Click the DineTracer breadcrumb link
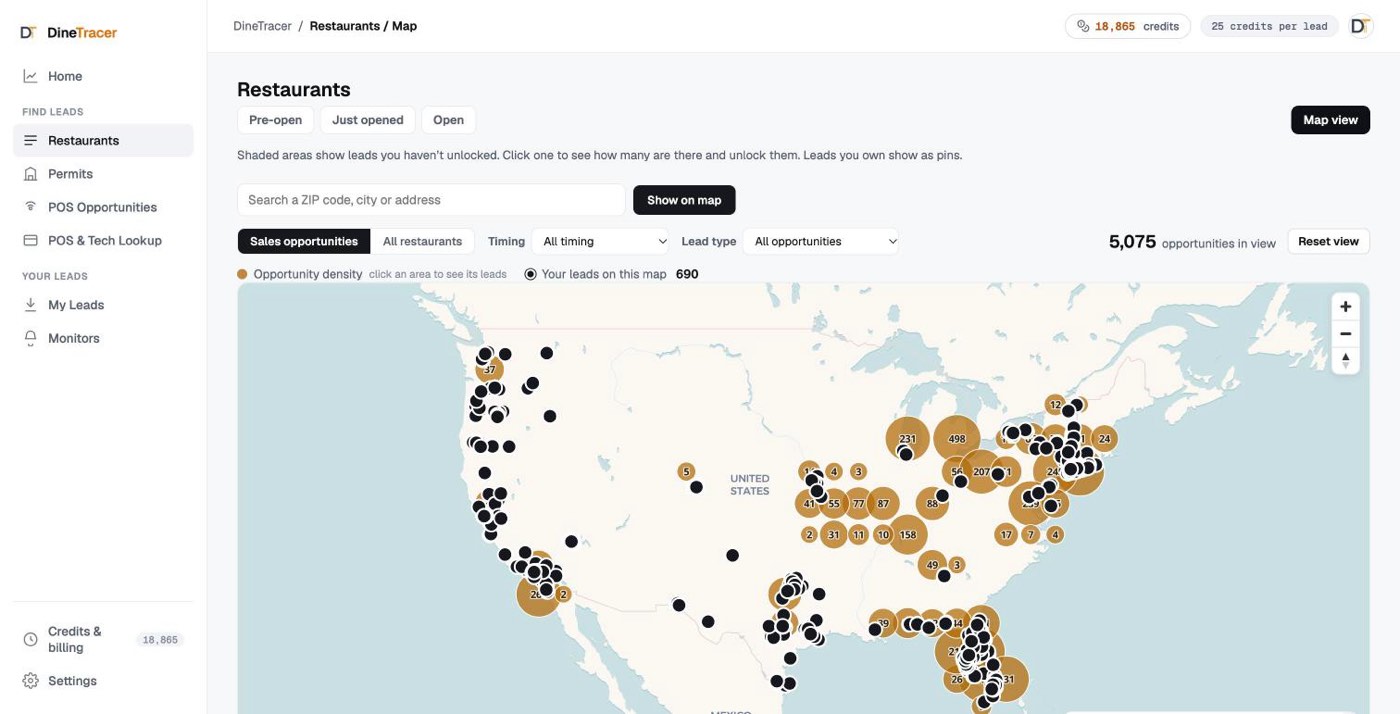 coord(262,26)
